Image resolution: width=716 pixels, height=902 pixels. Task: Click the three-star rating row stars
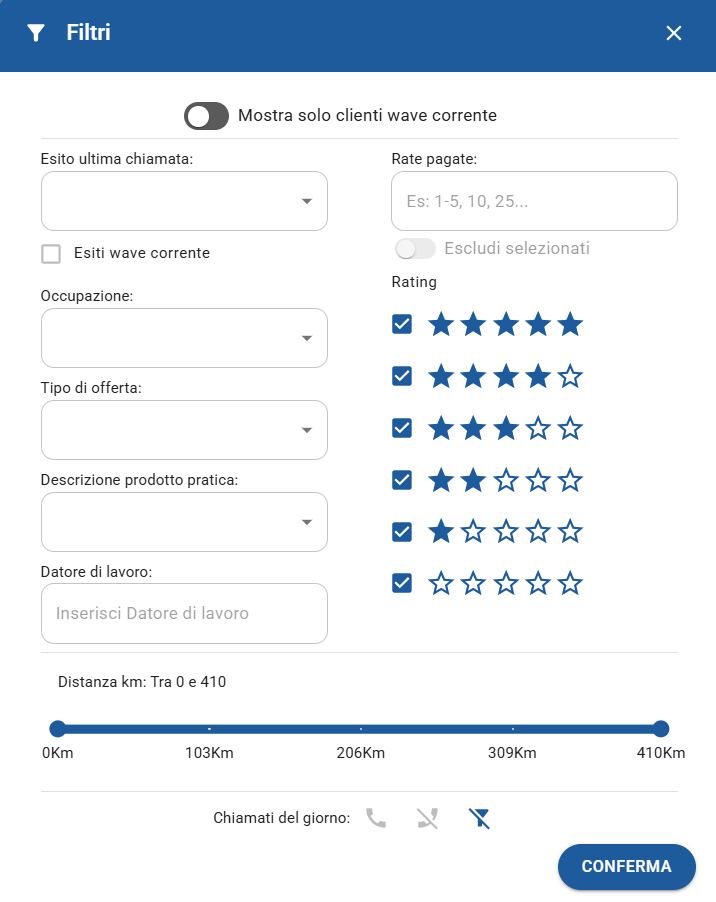tap(505, 429)
